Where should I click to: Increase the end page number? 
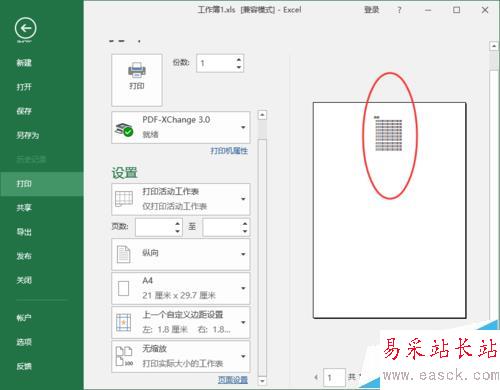[245, 224]
